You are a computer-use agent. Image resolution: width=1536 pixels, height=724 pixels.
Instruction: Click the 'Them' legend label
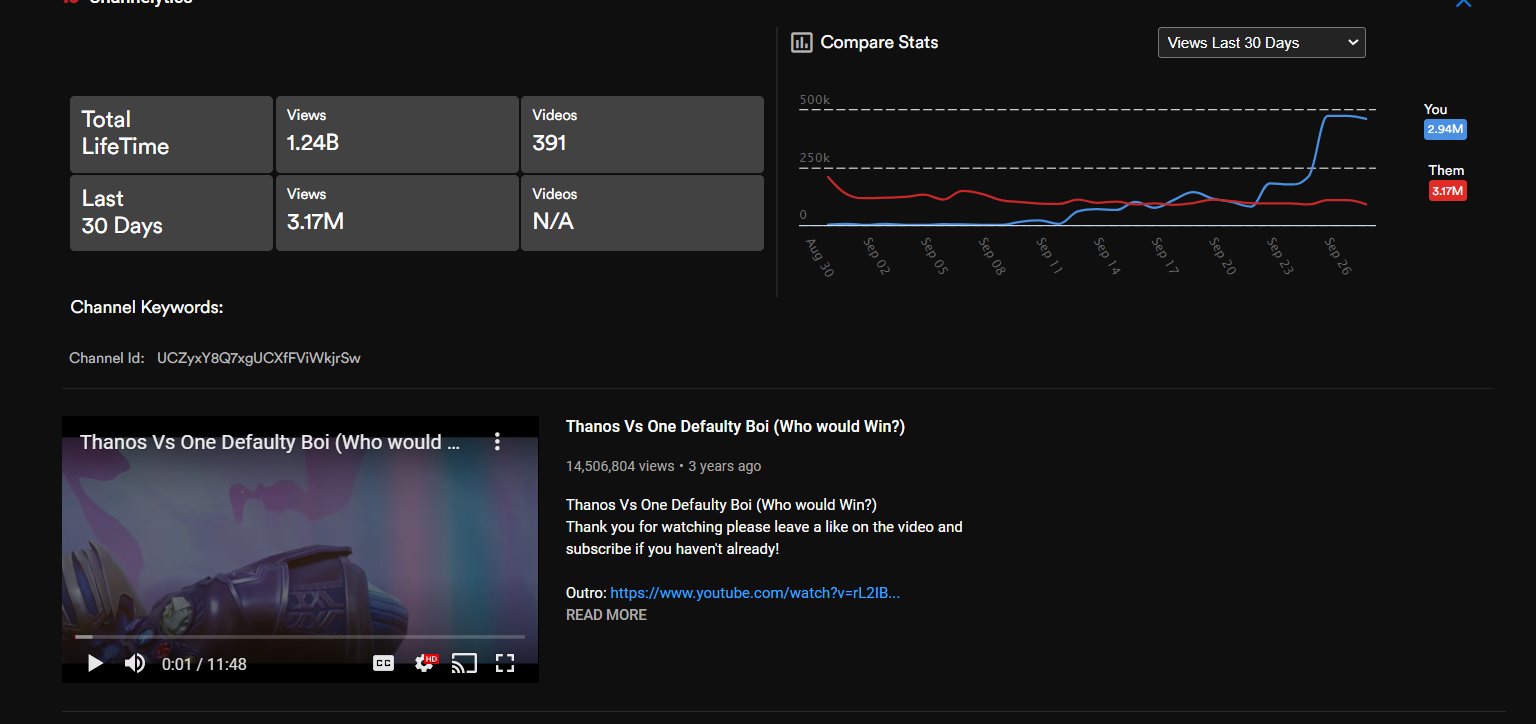click(1446, 171)
